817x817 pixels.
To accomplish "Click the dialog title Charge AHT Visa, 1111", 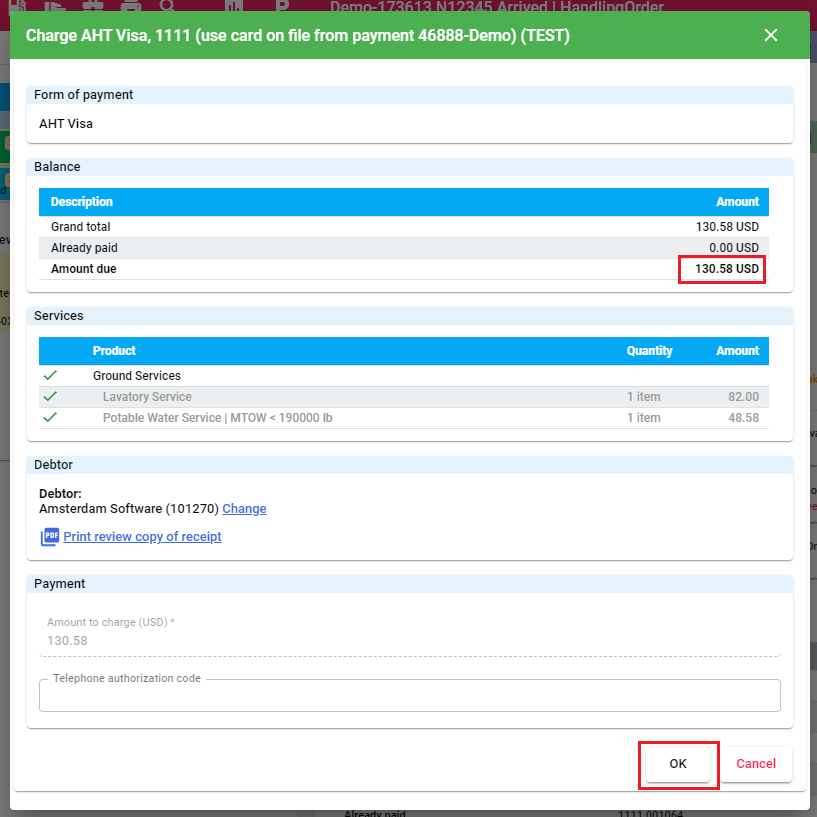I will pos(298,35).
